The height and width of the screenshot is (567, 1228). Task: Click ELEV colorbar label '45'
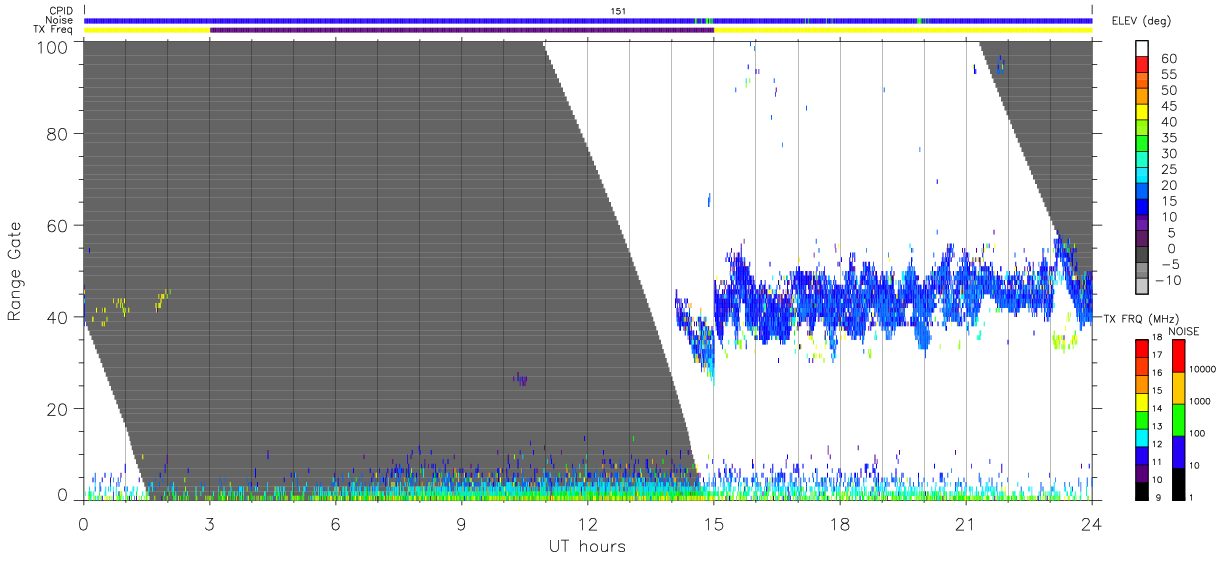tap(1168, 106)
